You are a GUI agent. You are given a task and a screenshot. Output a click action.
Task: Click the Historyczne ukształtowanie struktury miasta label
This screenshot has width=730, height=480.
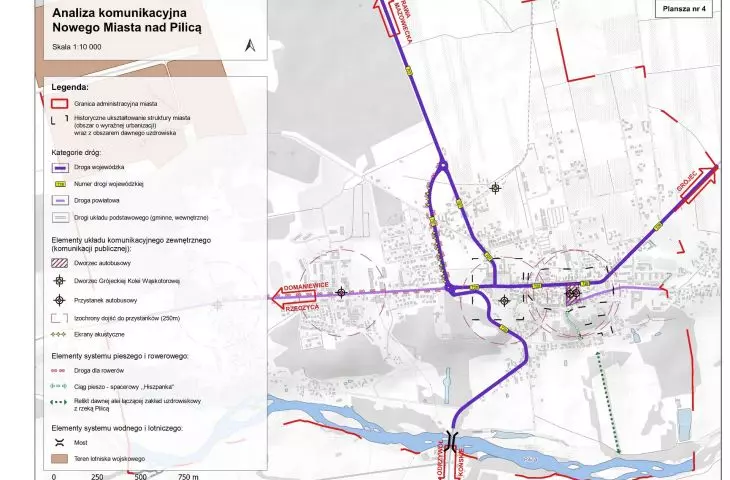(x=132, y=125)
